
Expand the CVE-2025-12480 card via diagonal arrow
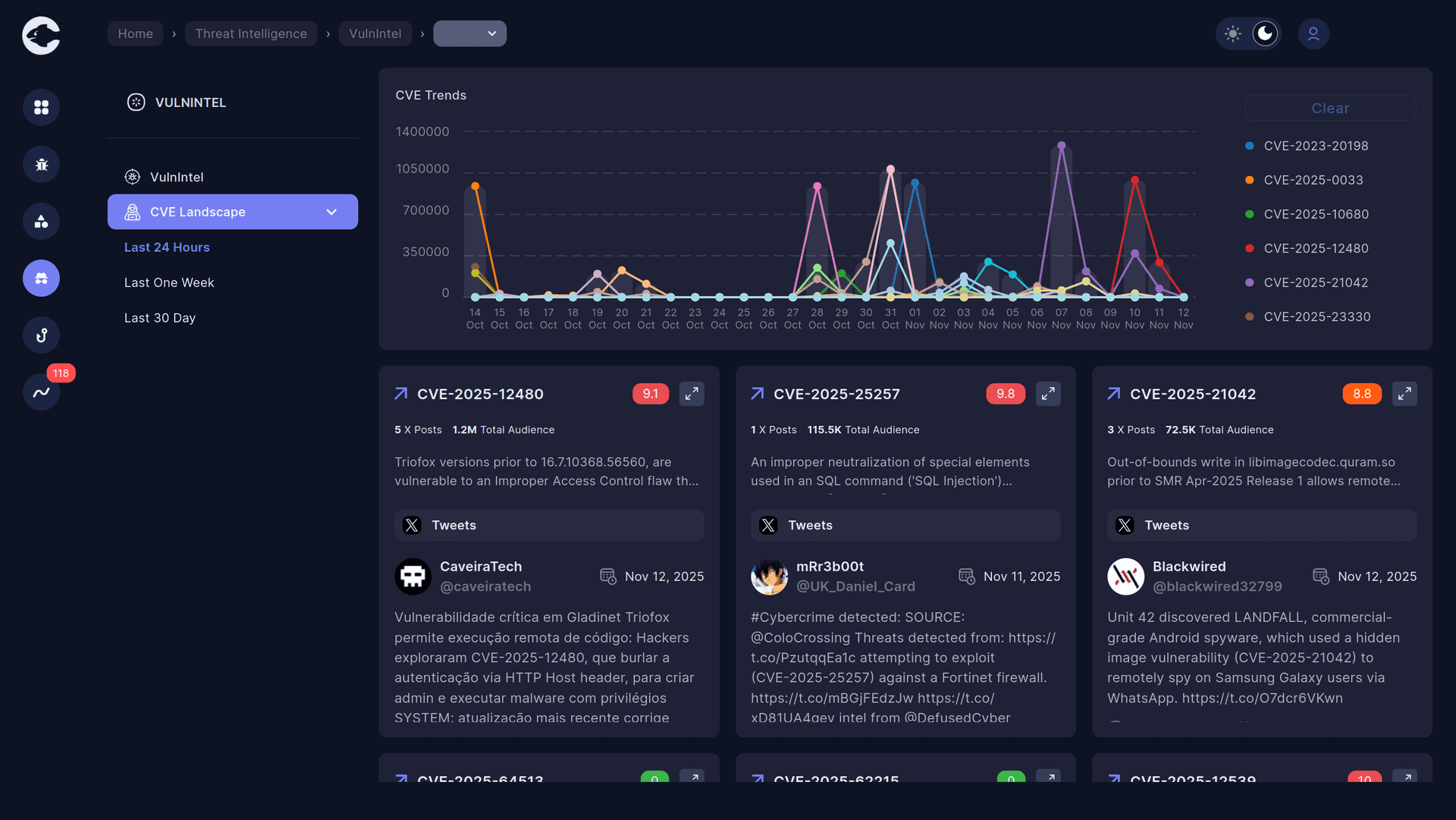coord(692,394)
